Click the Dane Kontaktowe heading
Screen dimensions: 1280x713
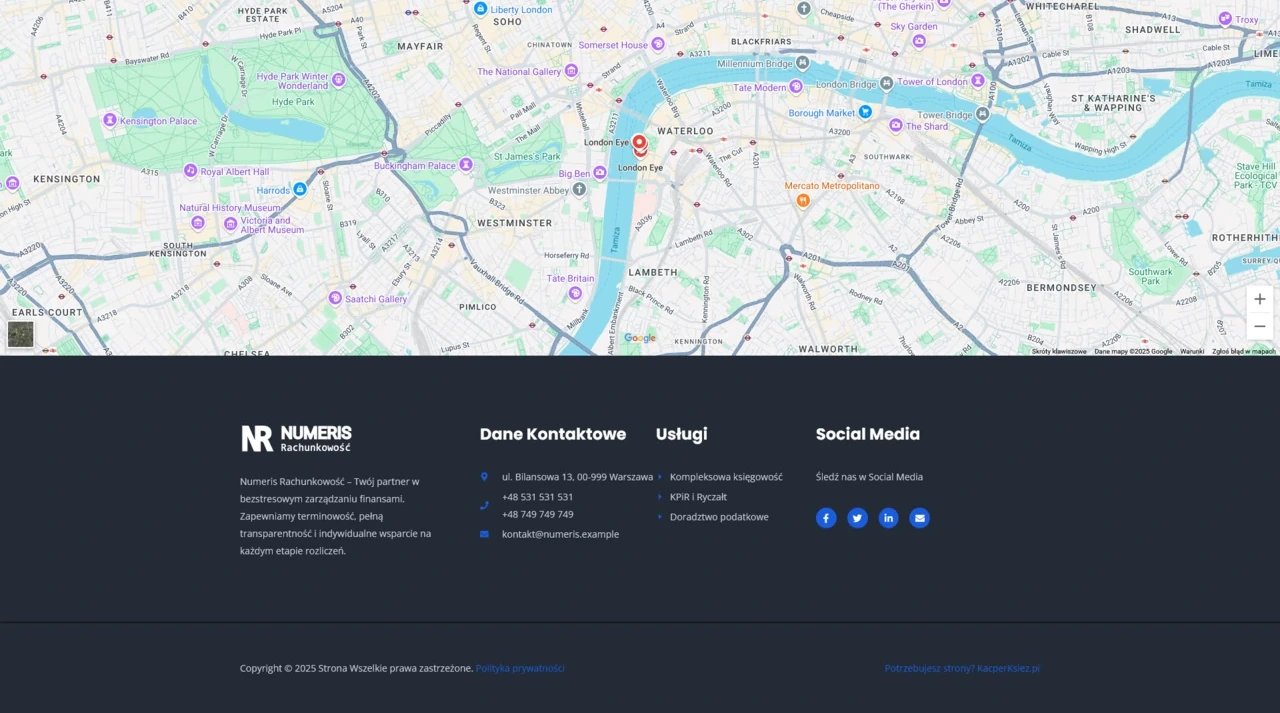click(x=553, y=434)
